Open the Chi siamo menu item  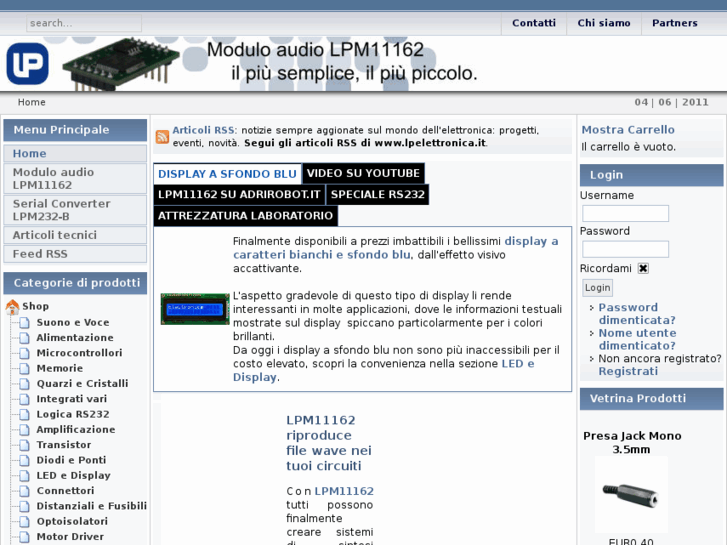(x=604, y=23)
